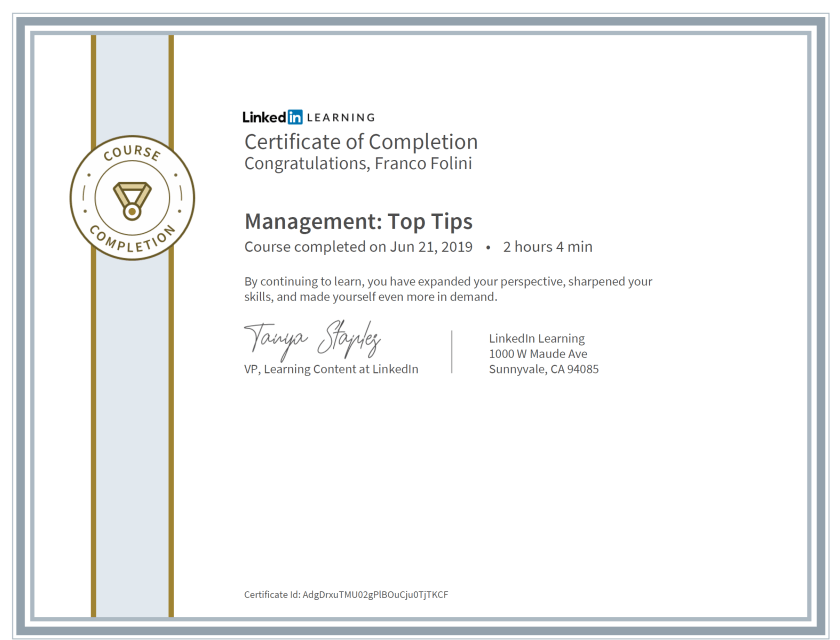The height and width of the screenshot is (640, 840).
Task: Click 'VP, Learning Content at LinkedIn' title
Action: coord(331,369)
